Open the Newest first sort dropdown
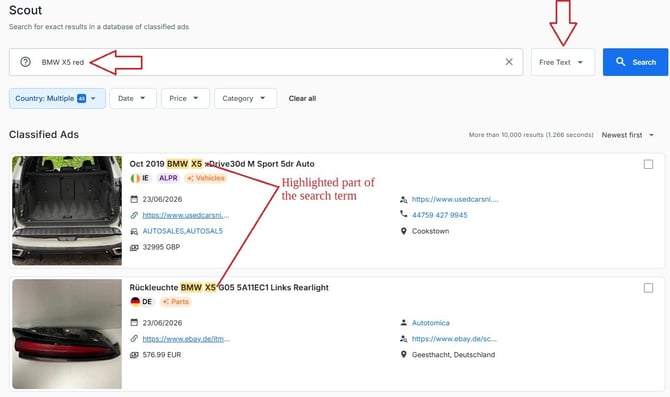Image resolution: width=670 pixels, height=397 pixels. click(x=628, y=135)
